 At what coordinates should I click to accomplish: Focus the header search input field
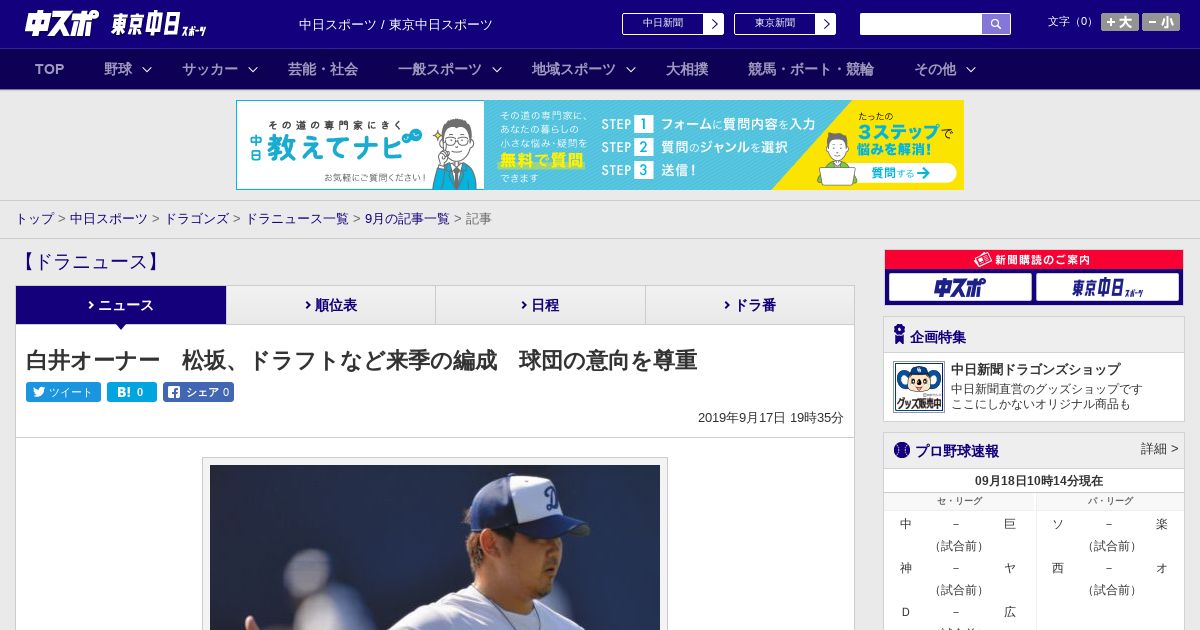[921, 24]
